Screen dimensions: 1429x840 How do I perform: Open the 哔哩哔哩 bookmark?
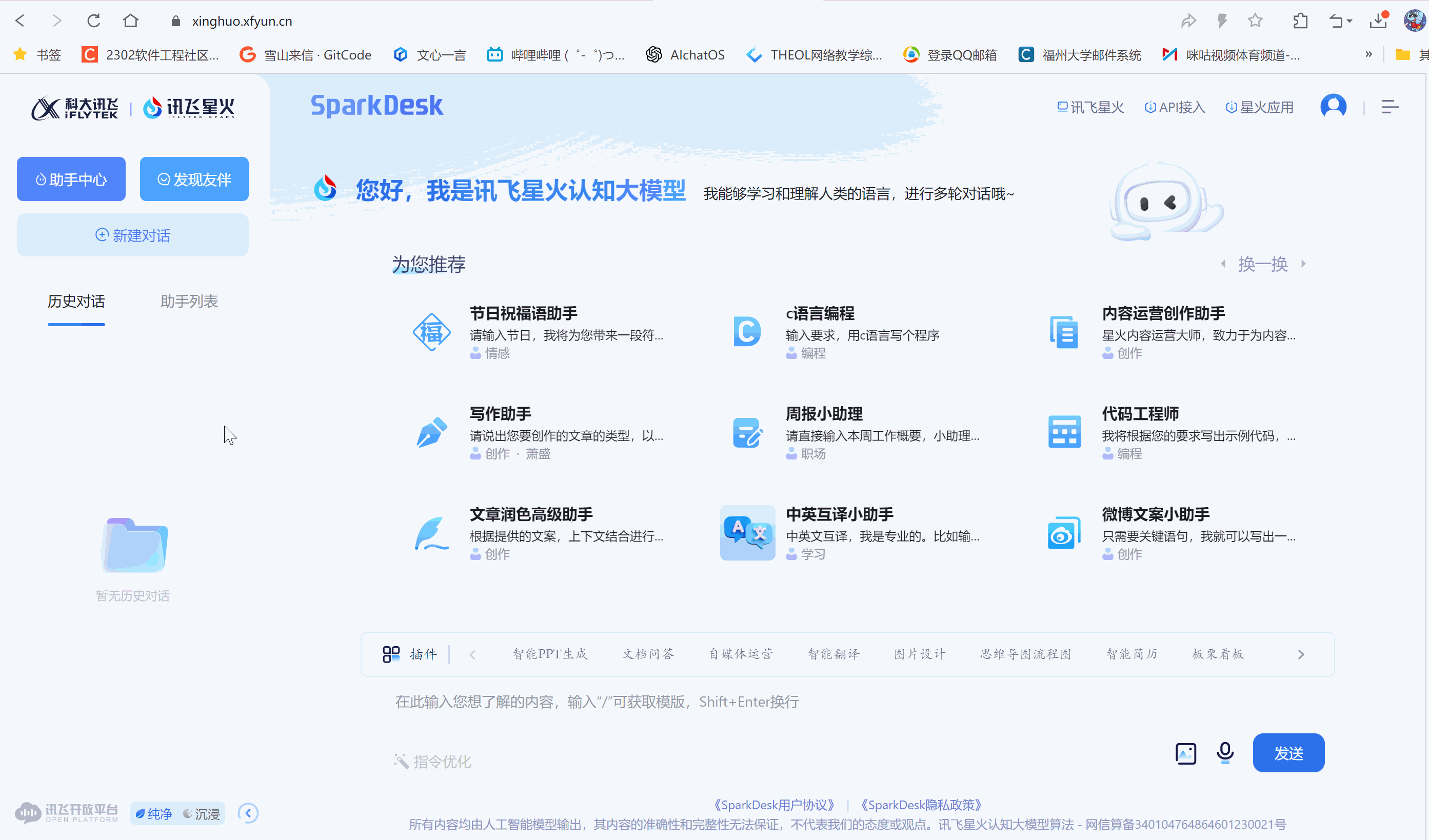(555, 55)
